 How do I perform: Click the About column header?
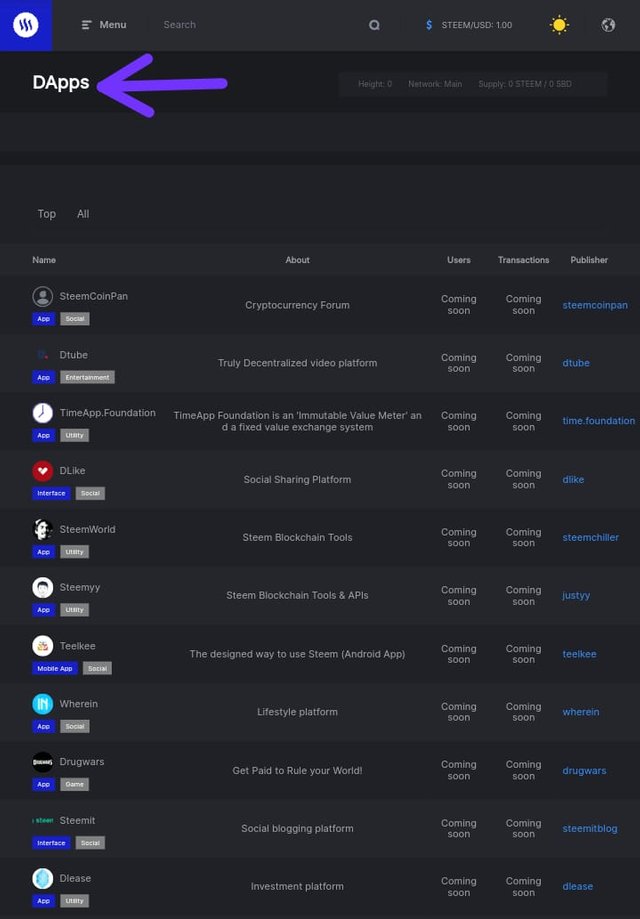298,260
